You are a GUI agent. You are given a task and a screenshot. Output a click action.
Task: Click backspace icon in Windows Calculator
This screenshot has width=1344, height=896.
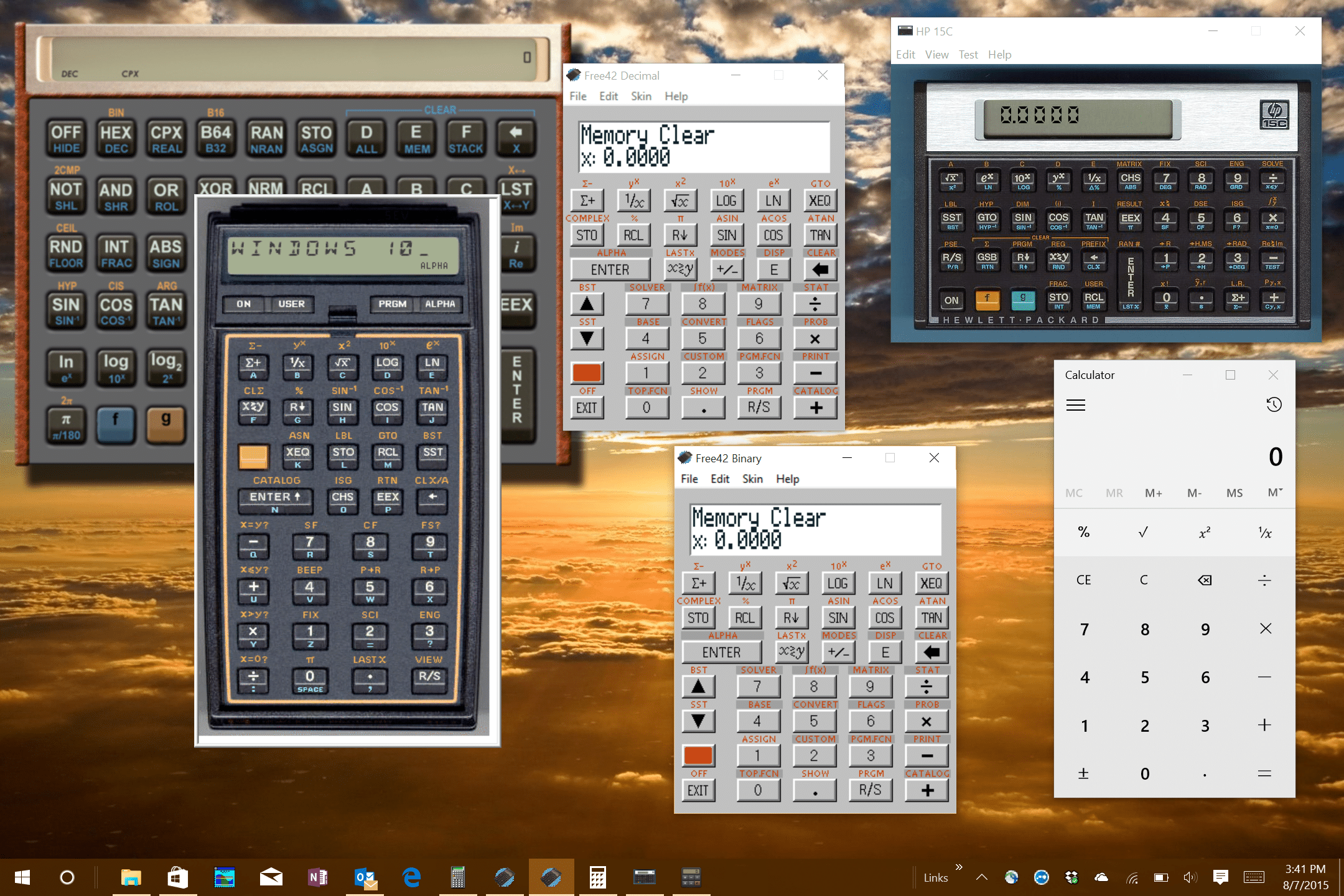(x=1205, y=580)
